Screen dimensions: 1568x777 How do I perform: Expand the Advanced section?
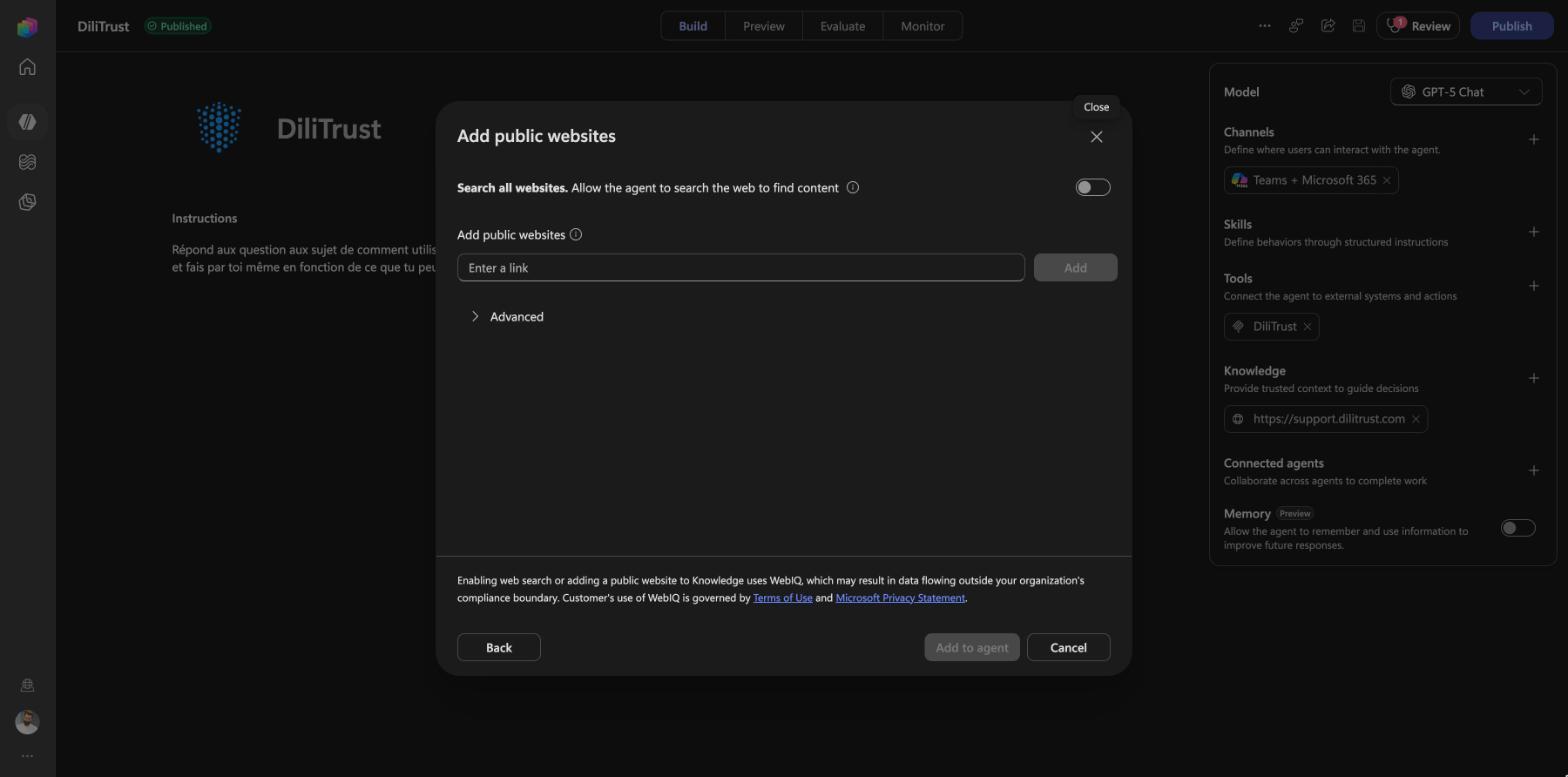tap(507, 317)
